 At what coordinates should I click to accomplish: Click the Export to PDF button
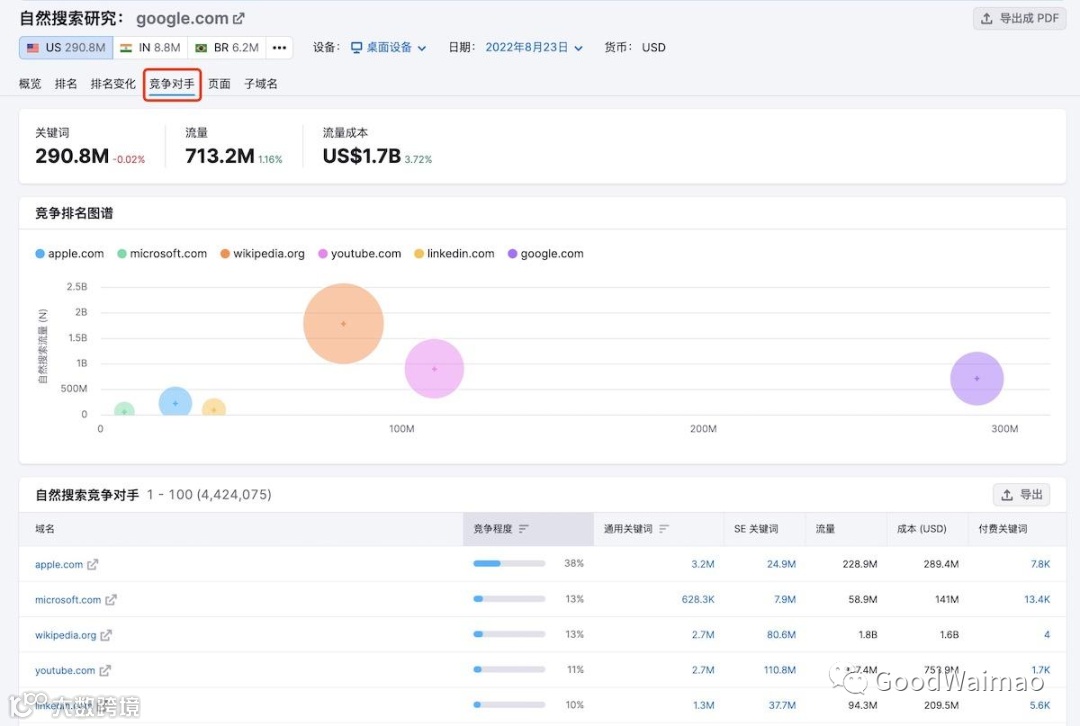pyautogui.click(x=1019, y=19)
